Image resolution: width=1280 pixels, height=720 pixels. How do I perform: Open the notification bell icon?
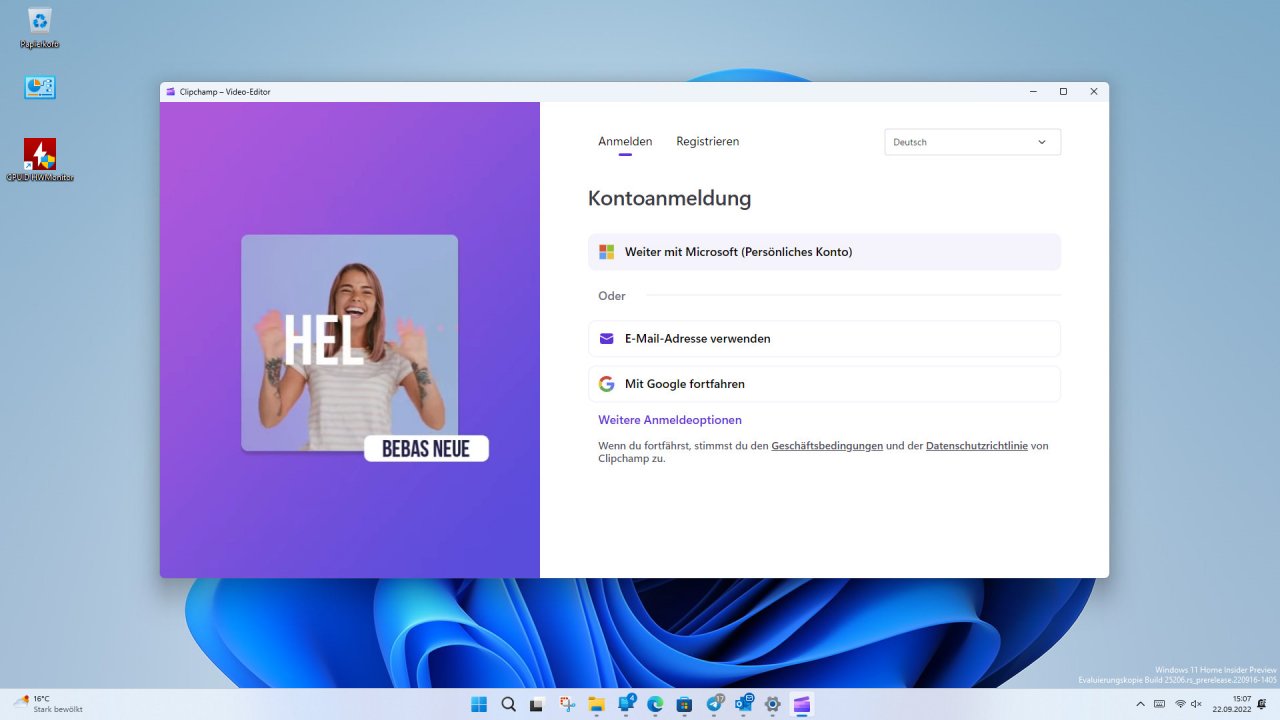coord(1262,704)
